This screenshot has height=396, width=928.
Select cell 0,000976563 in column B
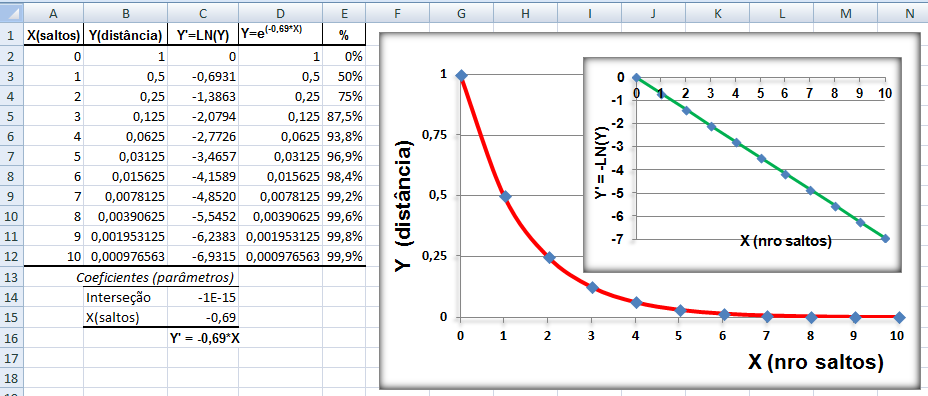[x=125, y=257]
